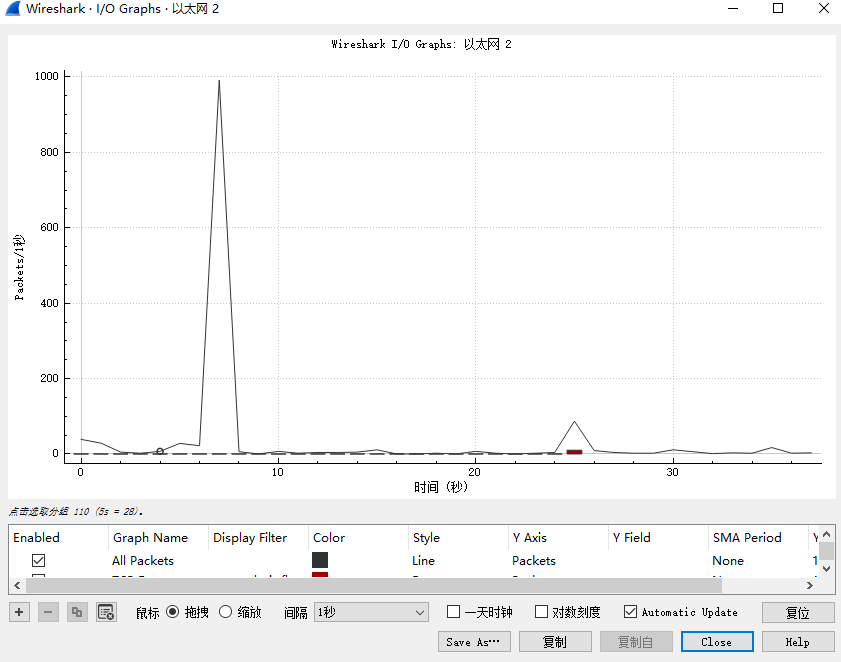Click the 复制 copy button
This screenshot has width=841, height=662.
coord(555,642)
